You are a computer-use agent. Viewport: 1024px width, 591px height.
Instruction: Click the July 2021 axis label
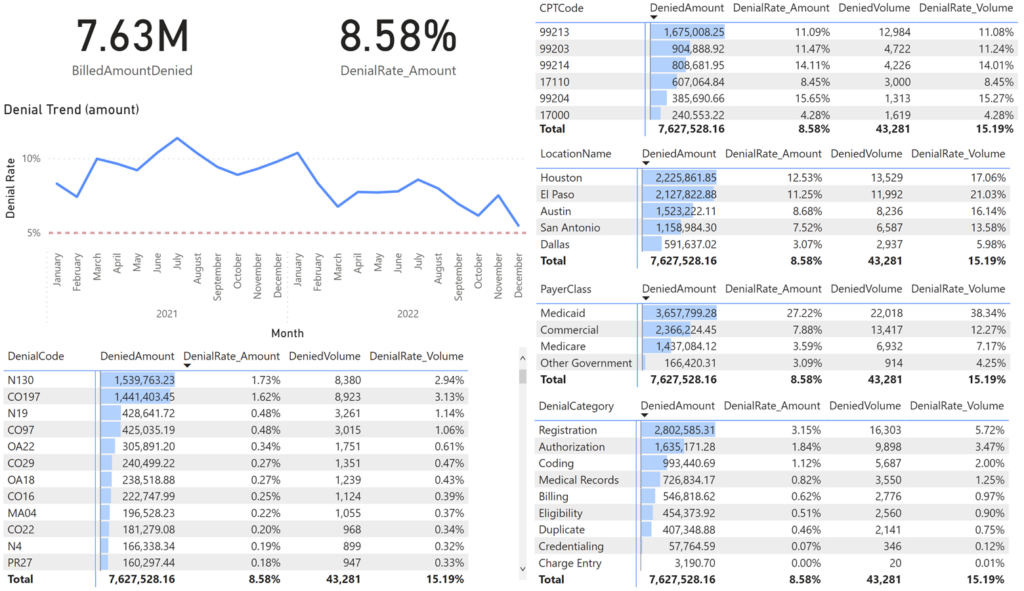coord(177,262)
